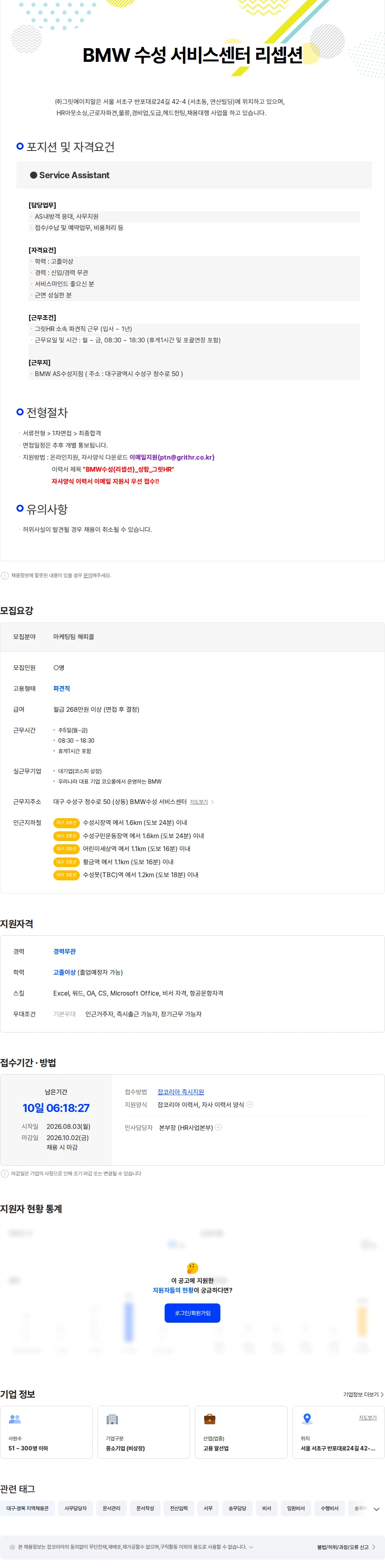Viewport: 385px width, 1568px height.
Task: Click the industry briefcase icon
Action: pos(209,1419)
